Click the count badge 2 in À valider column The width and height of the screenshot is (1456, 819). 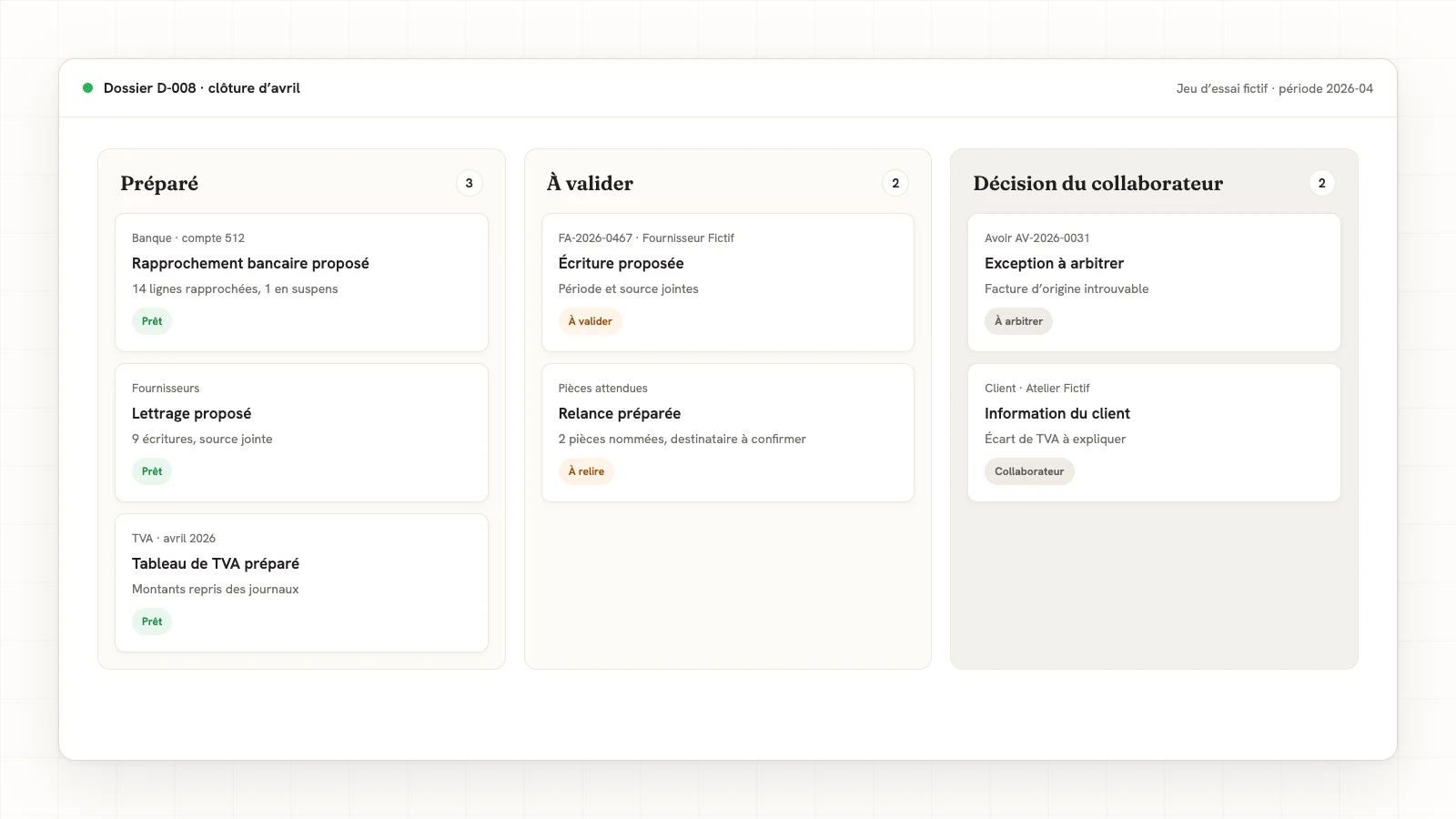895,183
